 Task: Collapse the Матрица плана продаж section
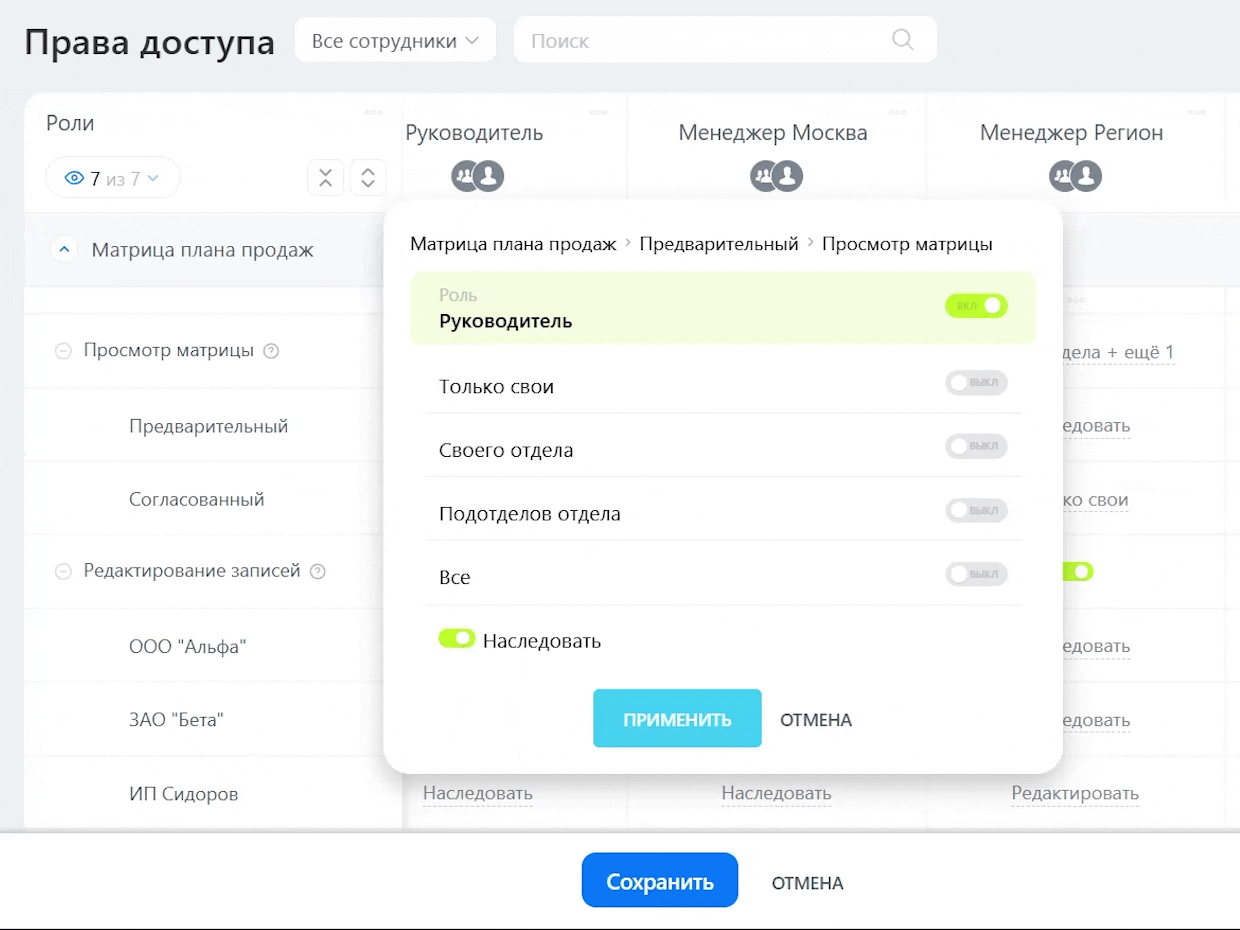63,250
